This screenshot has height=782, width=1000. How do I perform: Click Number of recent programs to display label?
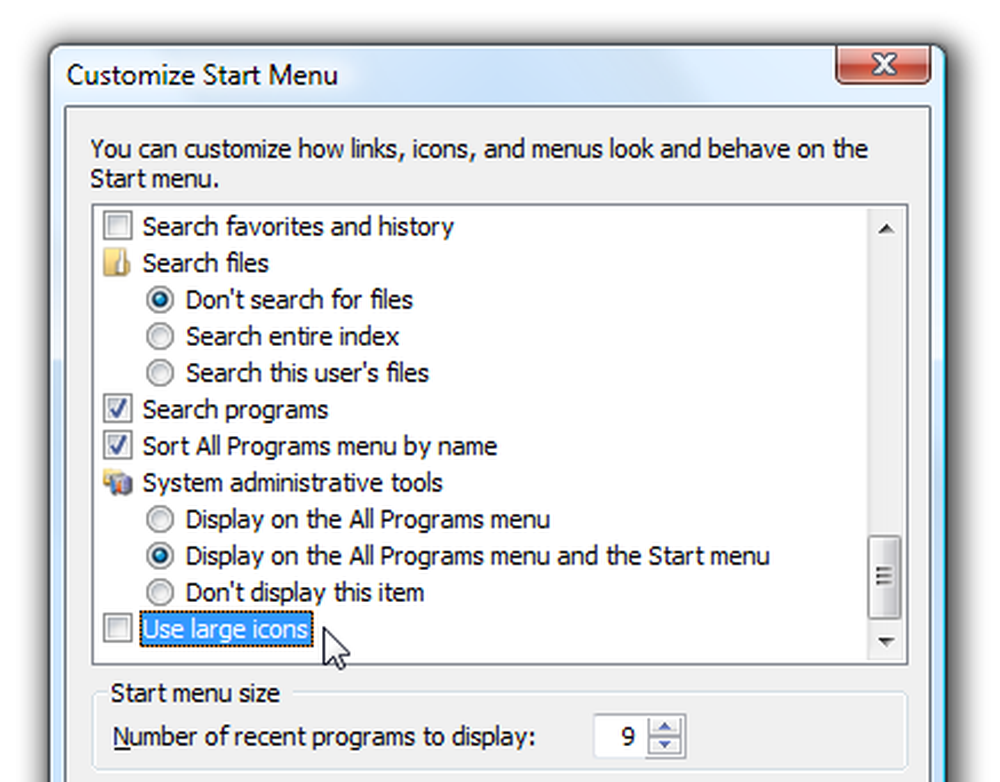[x=324, y=737]
